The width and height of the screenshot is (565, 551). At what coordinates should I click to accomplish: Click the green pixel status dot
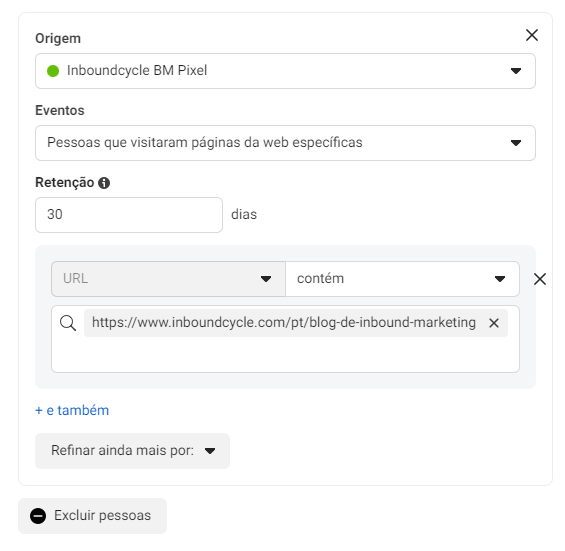53,71
